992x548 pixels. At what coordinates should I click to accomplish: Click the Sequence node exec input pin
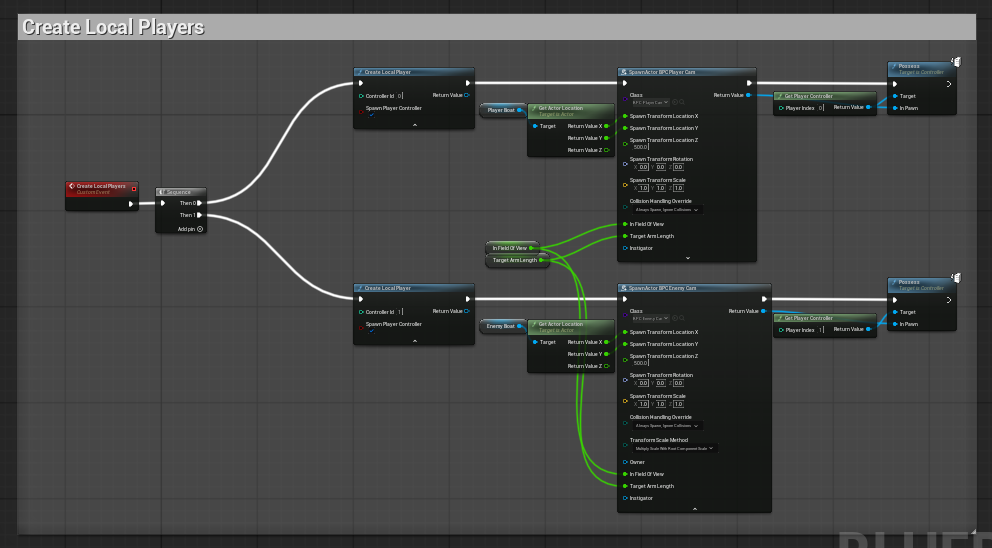coord(163,203)
